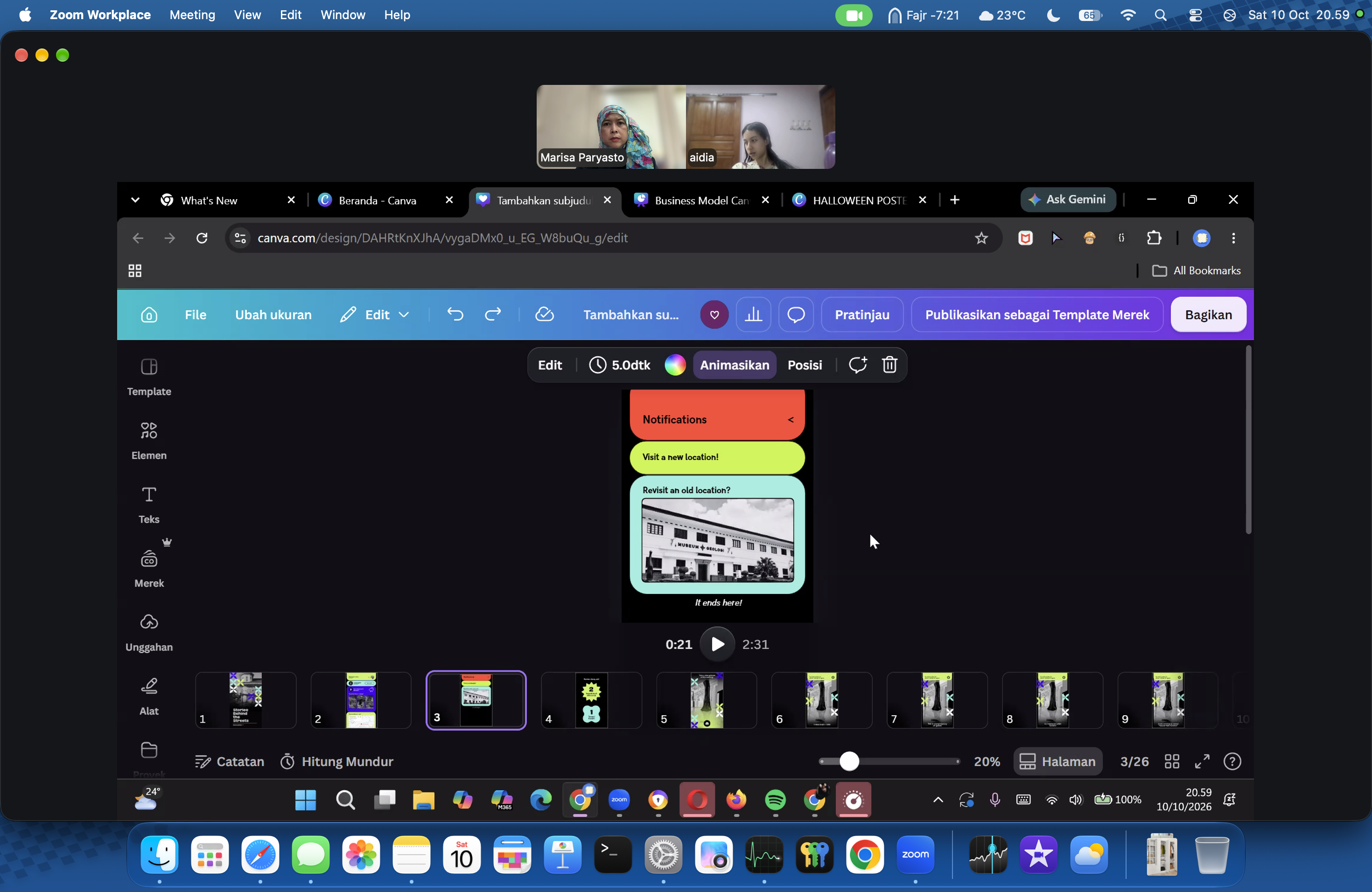
Task: Toggle Halaman page thumbnails view
Action: click(1058, 761)
